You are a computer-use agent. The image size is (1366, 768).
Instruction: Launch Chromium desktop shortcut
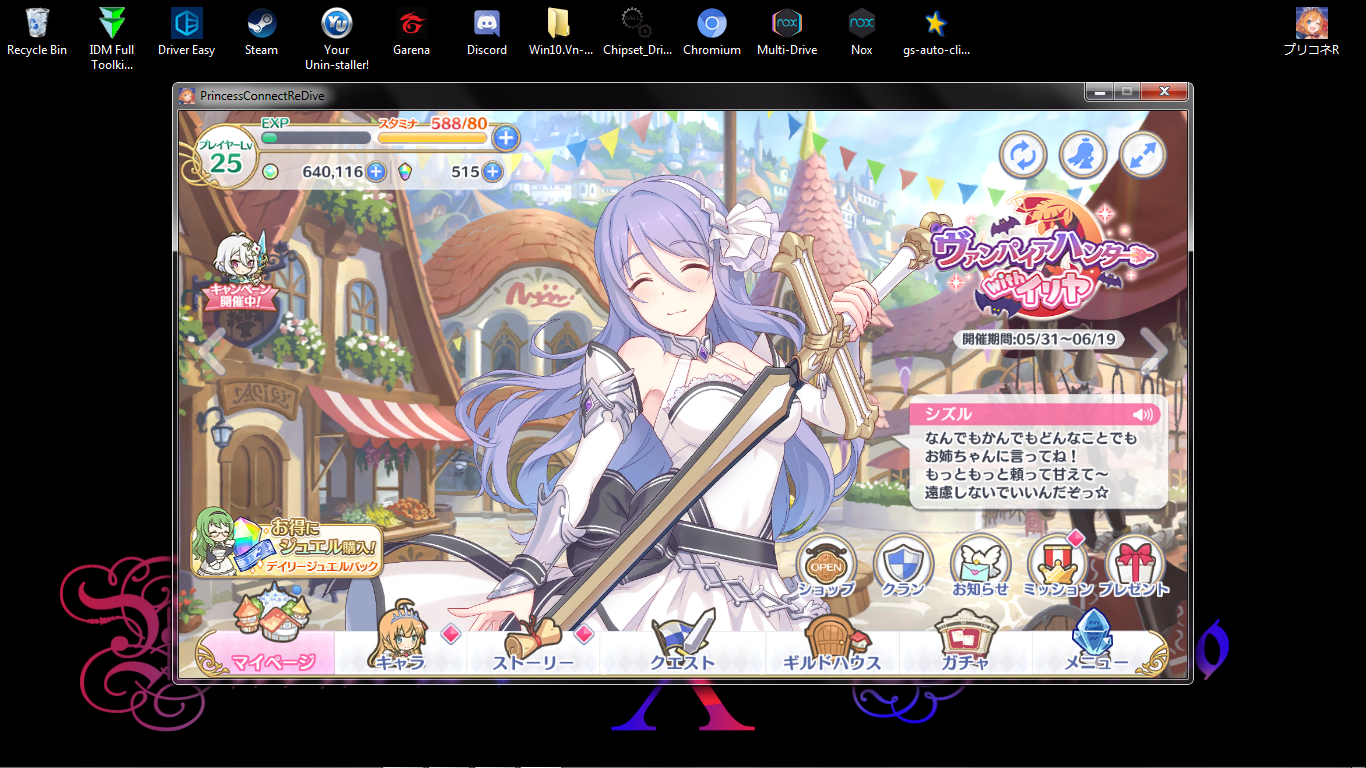(x=712, y=32)
